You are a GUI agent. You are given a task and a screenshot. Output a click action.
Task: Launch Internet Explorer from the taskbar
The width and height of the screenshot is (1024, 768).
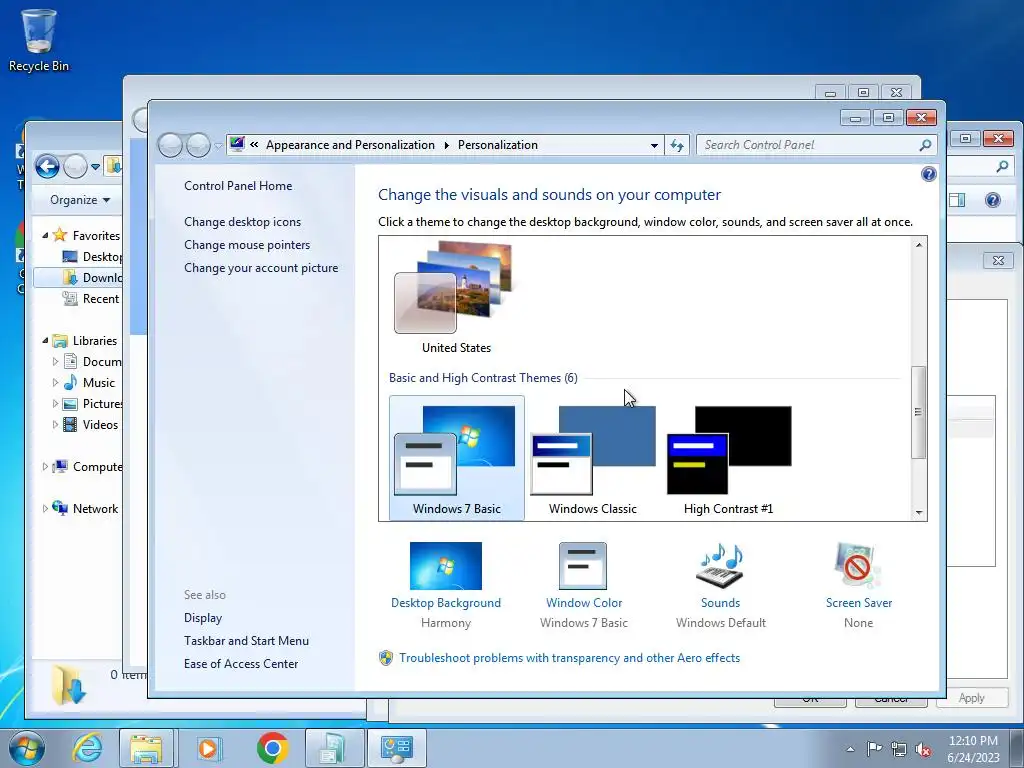pyautogui.click(x=88, y=748)
